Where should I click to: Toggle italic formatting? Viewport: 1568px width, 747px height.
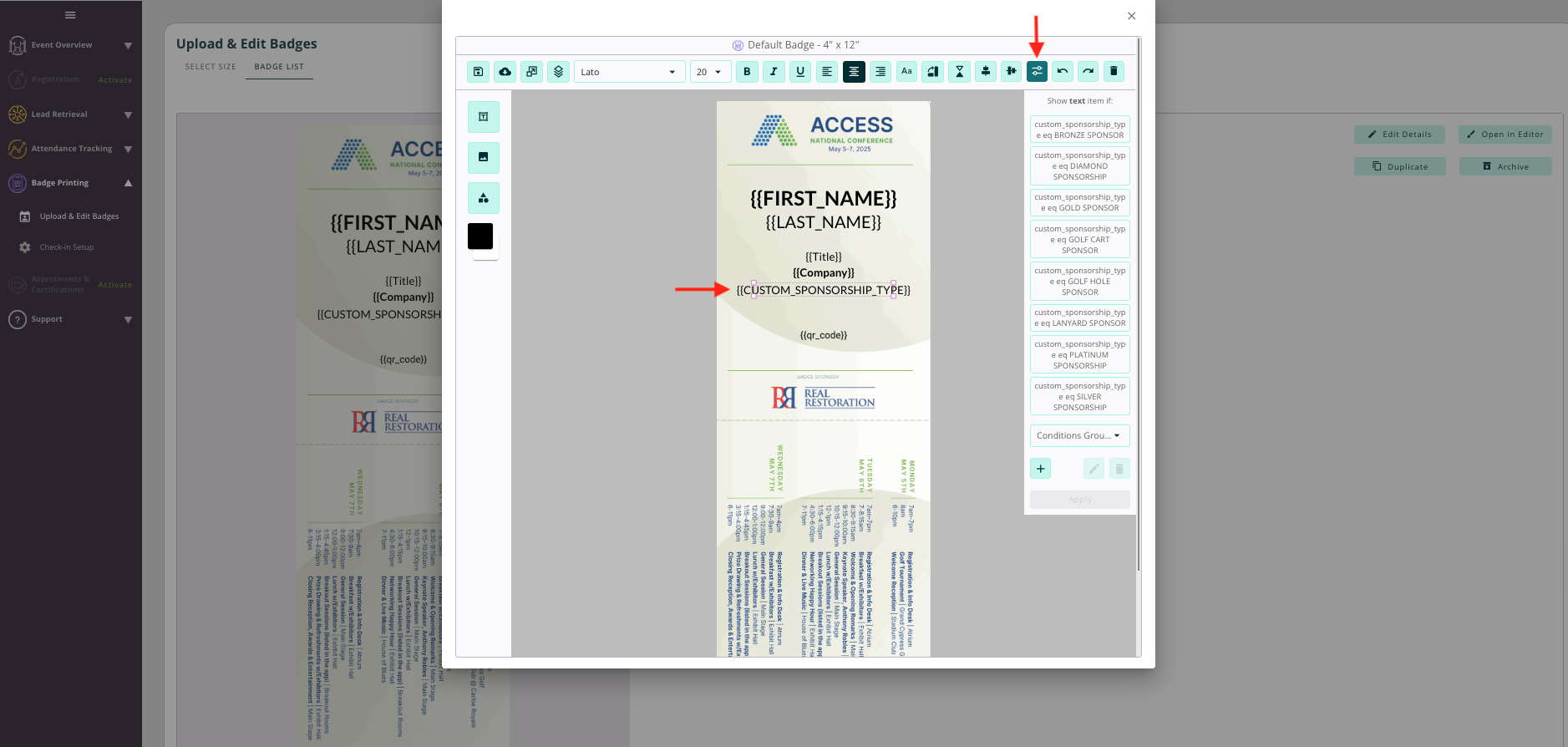tap(774, 72)
